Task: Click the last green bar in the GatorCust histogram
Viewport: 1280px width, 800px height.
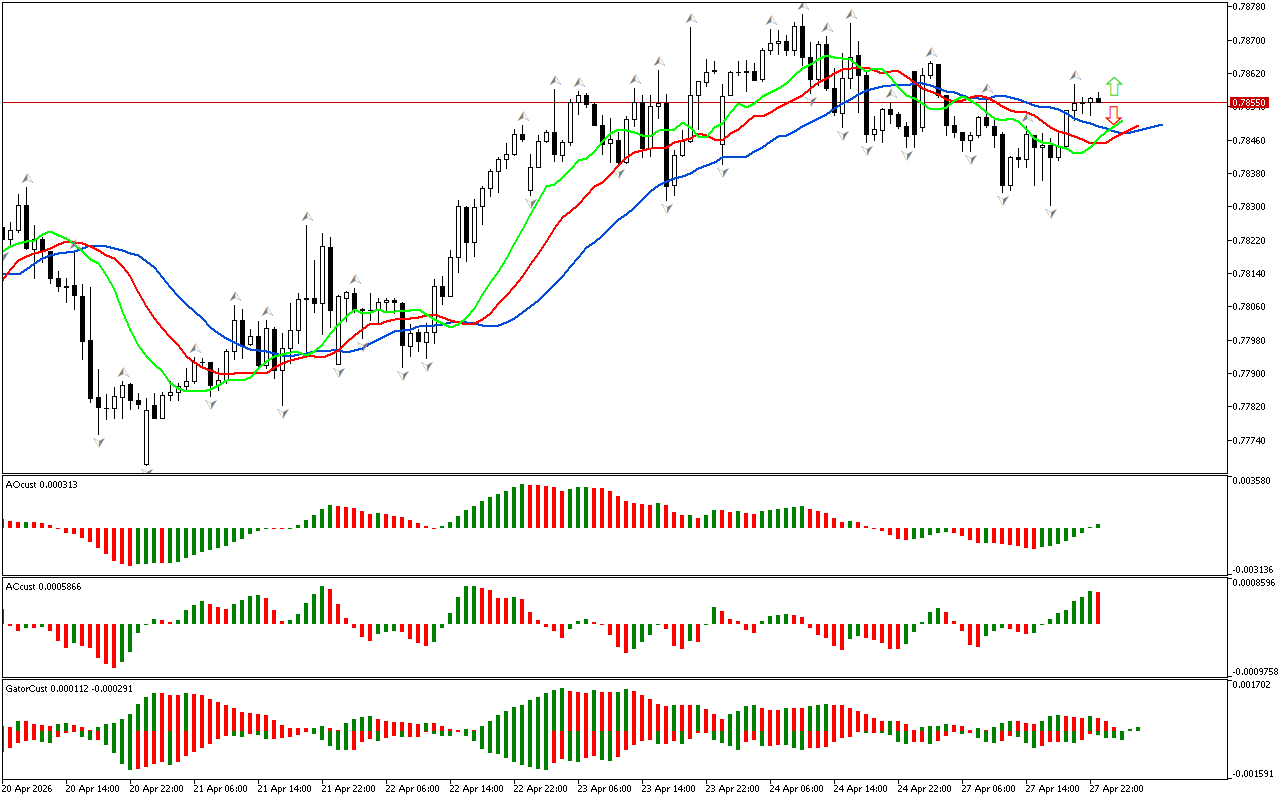Action: coord(1138,728)
